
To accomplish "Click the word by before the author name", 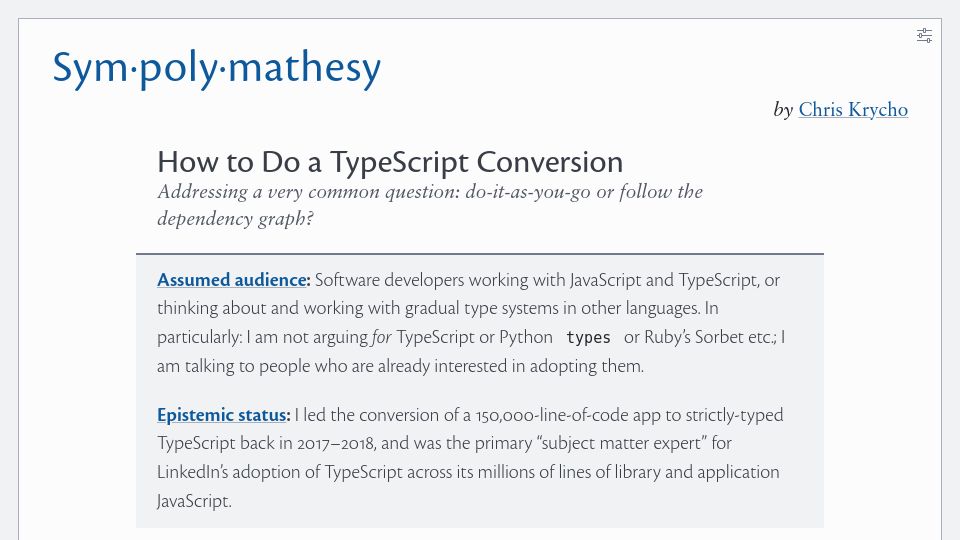I will pyautogui.click(x=783, y=110).
